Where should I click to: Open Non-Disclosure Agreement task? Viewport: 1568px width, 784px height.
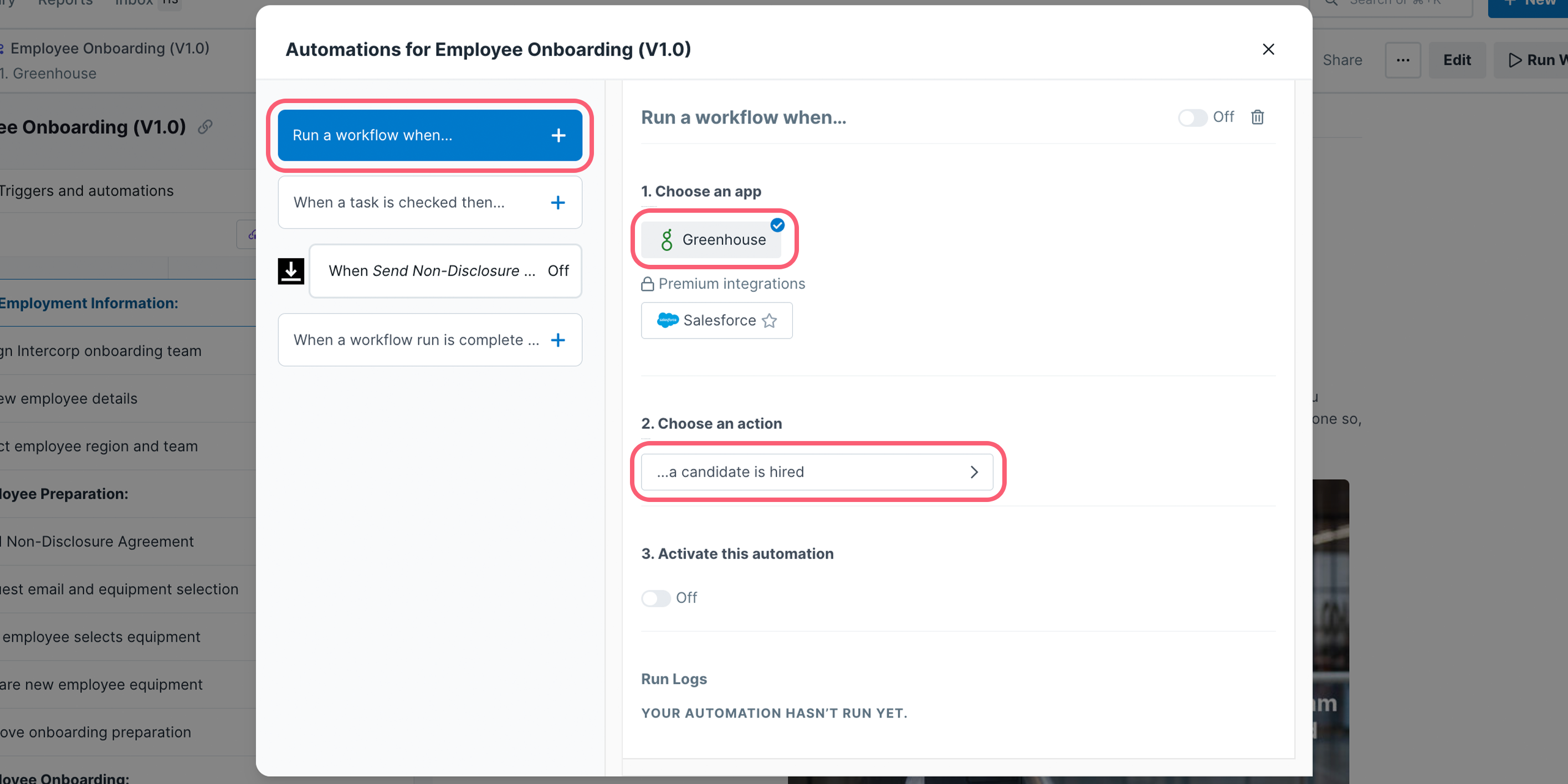pyautogui.click(x=97, y=541)
